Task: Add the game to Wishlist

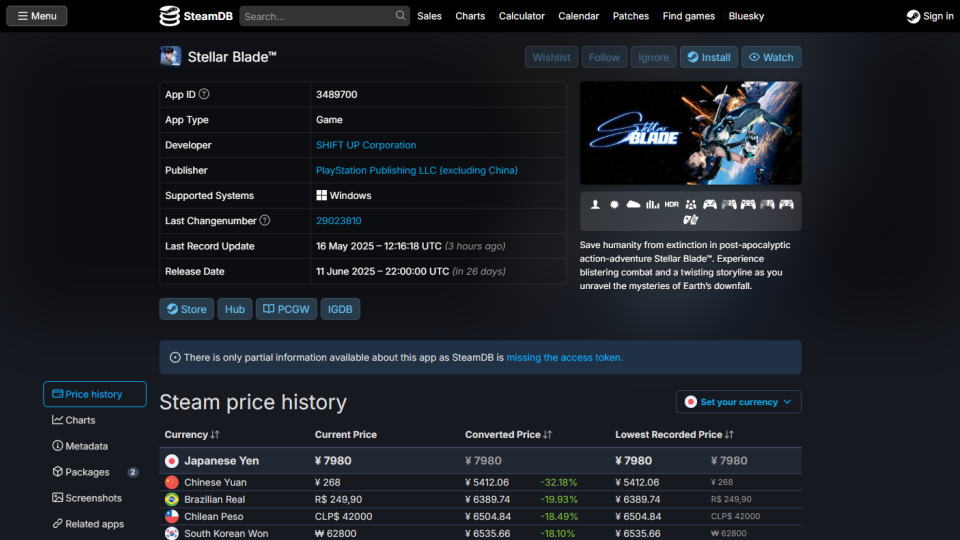Action: pos(551,57)
